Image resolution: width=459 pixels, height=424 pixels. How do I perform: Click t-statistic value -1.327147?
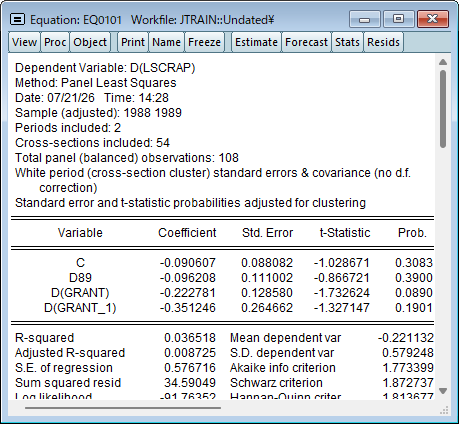click(342, 308)
